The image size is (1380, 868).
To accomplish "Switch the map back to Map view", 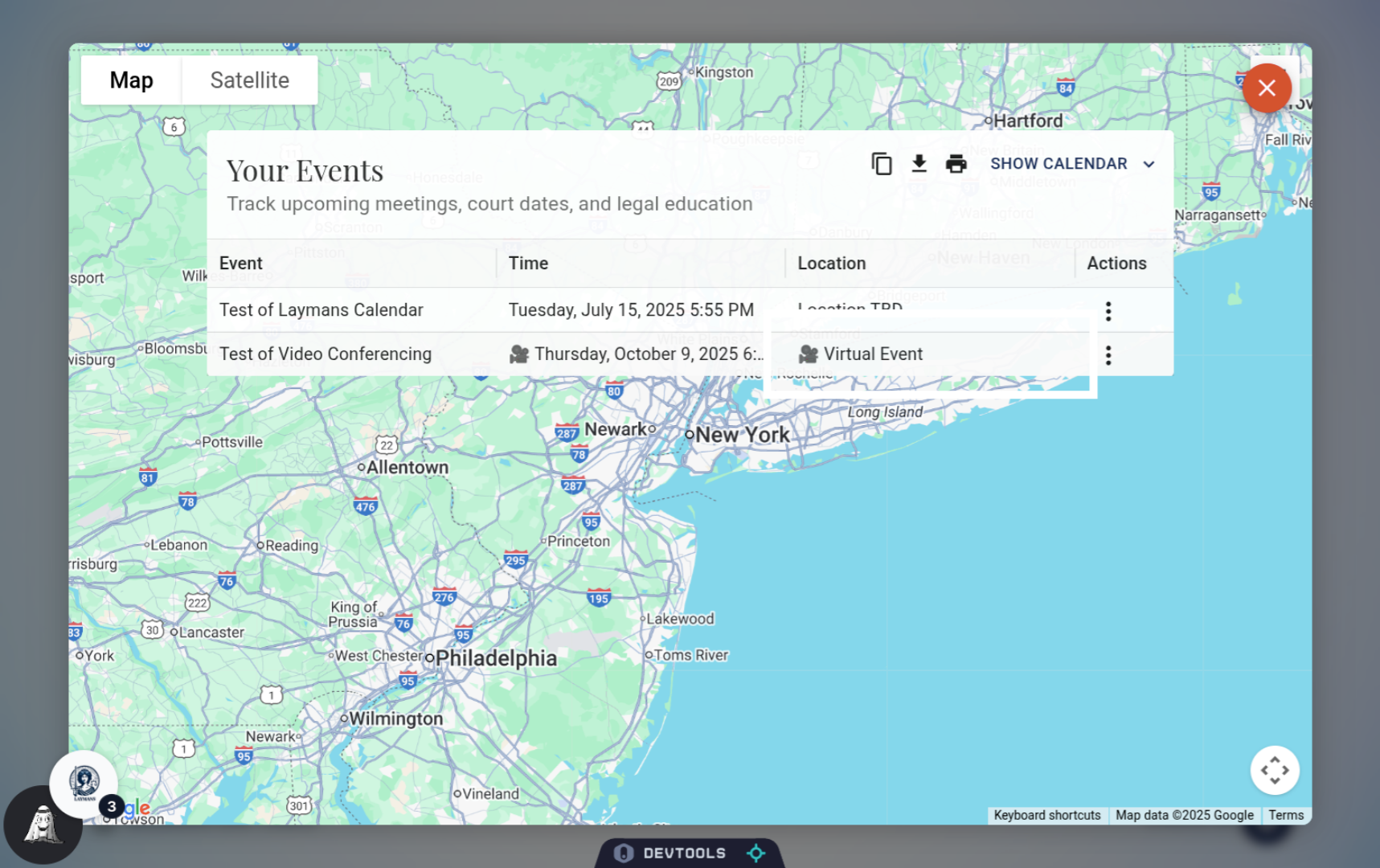I will [131, 80].
